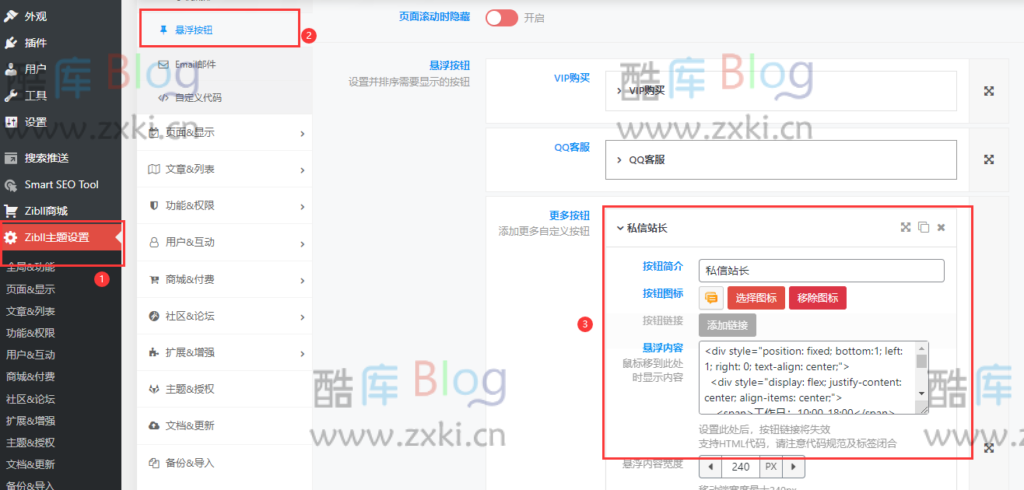1024x490 pixels.
Task: Expand 用户&互动 in the settings panel
Action: point(225,242)
